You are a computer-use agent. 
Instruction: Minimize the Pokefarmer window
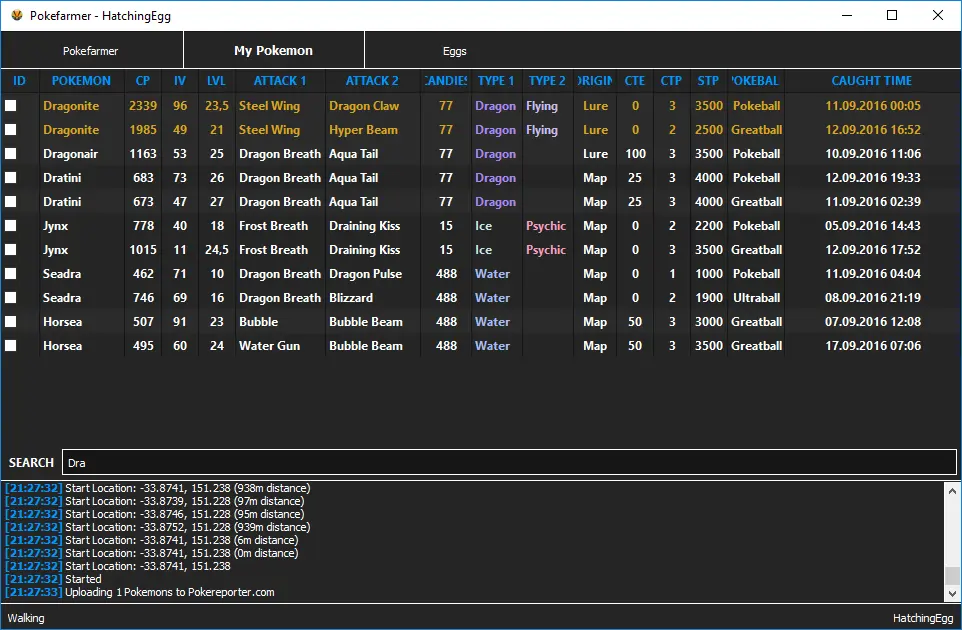coord(847,15)
